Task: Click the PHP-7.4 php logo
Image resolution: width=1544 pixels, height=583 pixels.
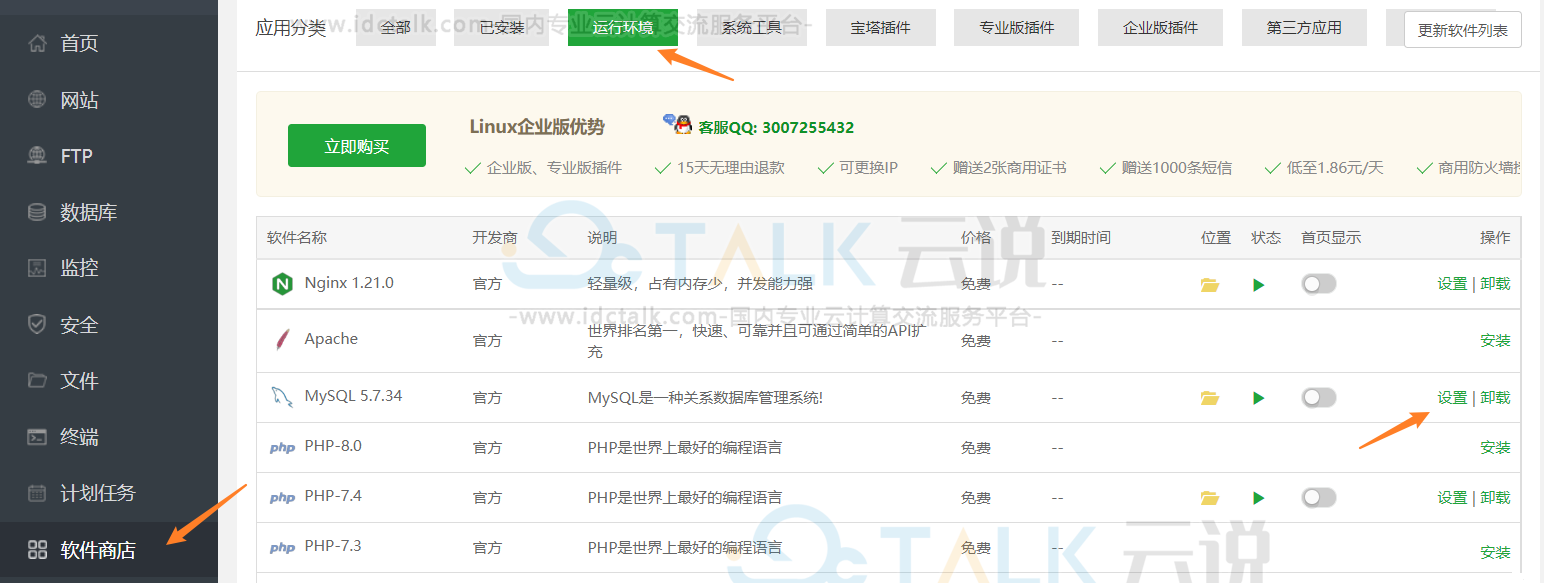Action: pyautogui.click(x=282, y=498)
